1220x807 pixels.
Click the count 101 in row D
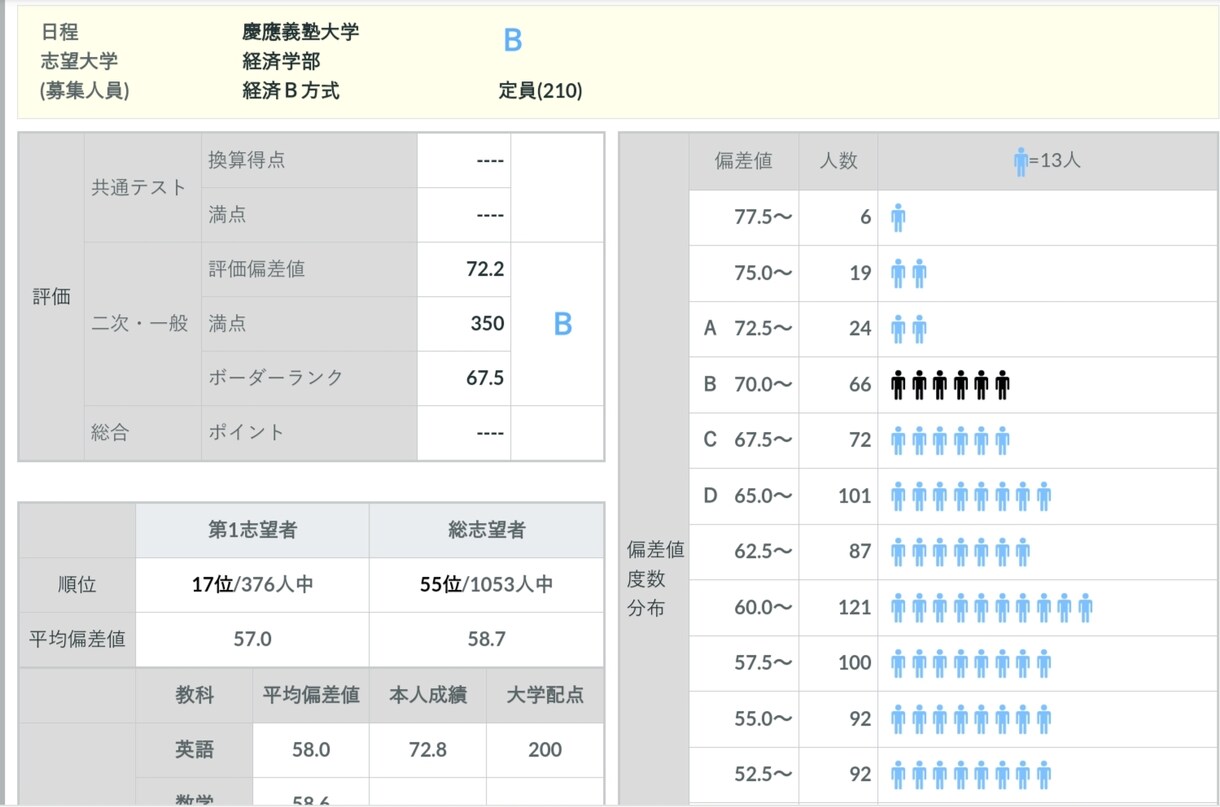(x=855, y=495)
